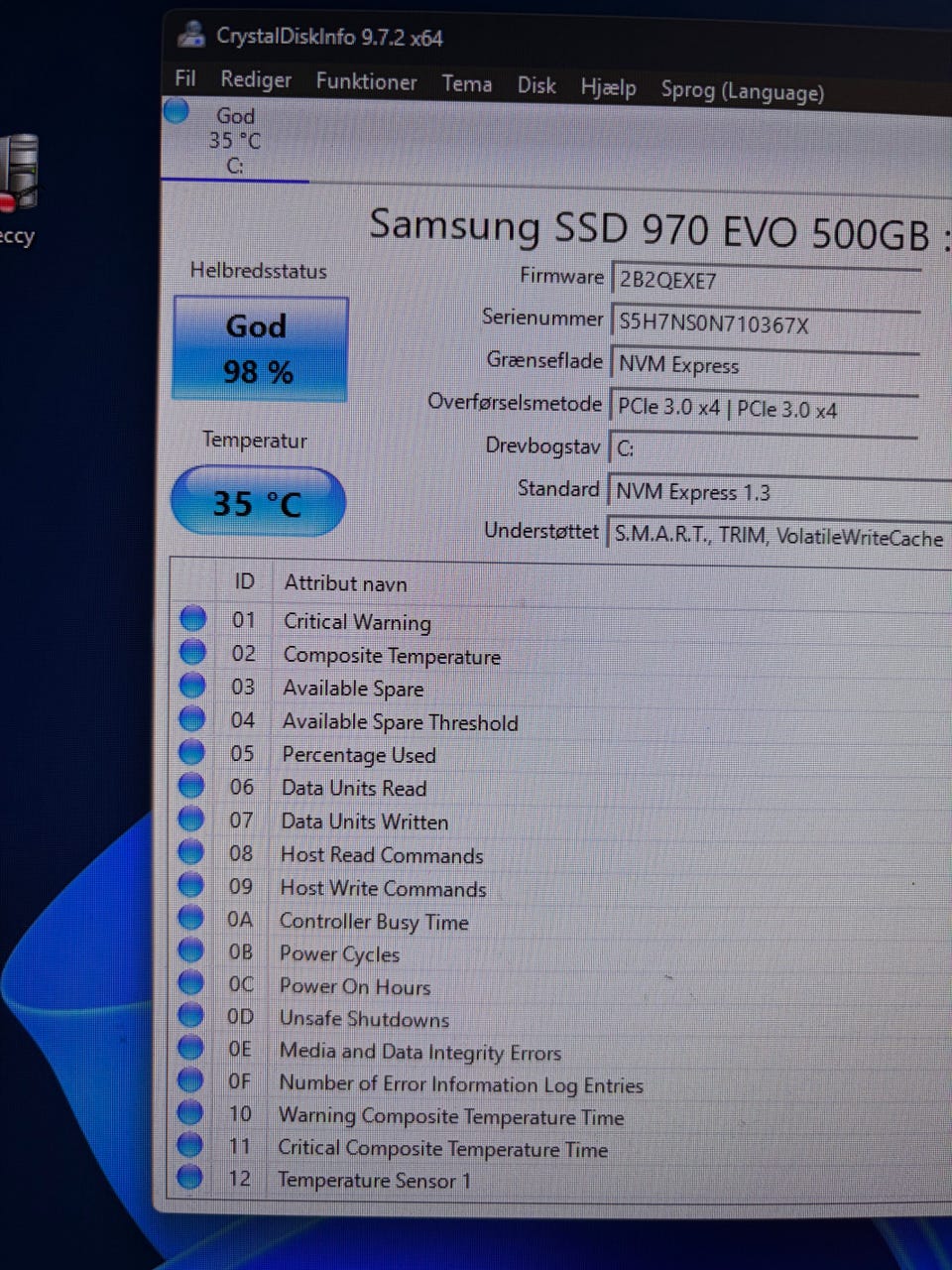Screen dimensions: 952x1270
Task: Click the 35 °C temperature button
Action: (x=258, y=502)
